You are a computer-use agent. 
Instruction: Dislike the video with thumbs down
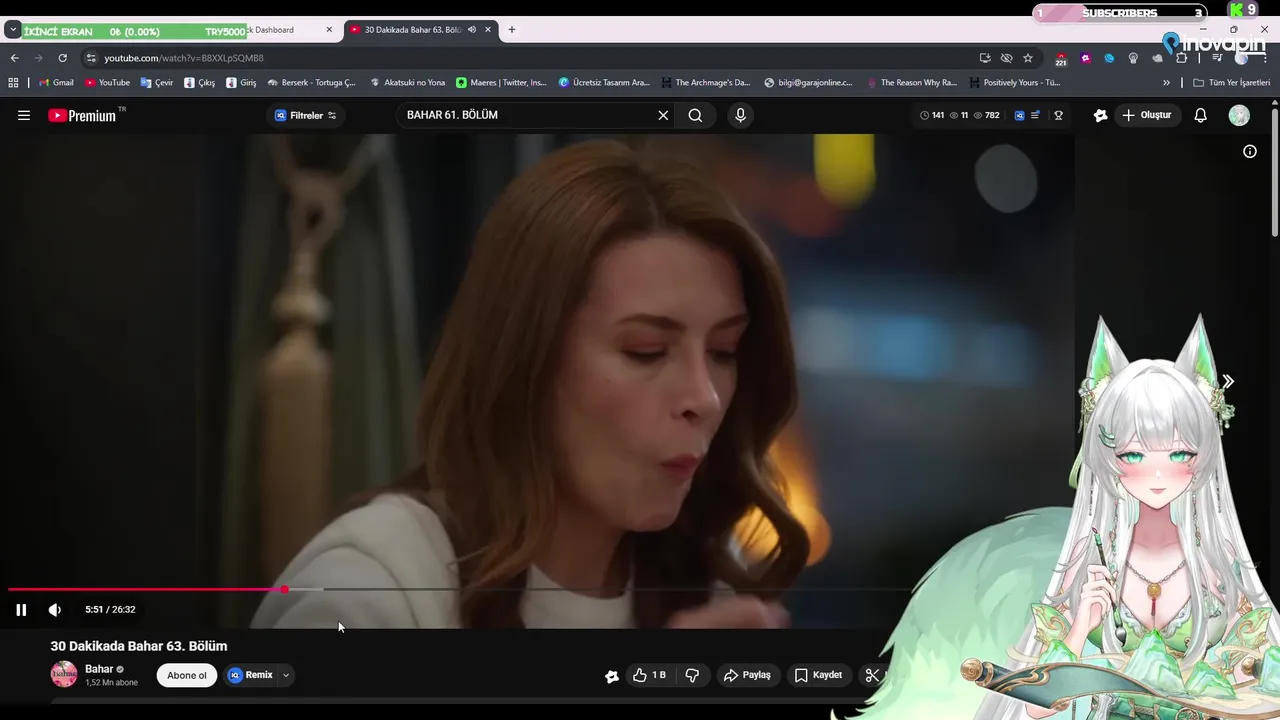(692, 675)
